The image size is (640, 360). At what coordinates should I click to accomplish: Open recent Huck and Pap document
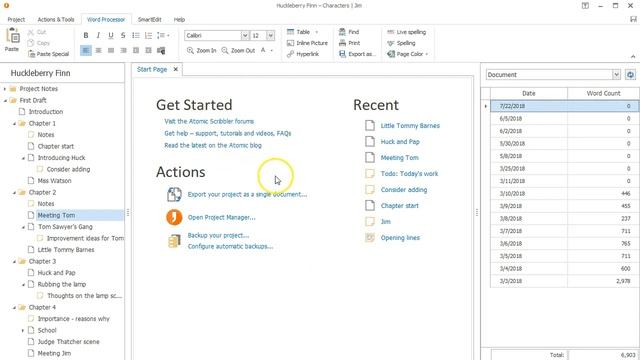click(x=400, y=142)
